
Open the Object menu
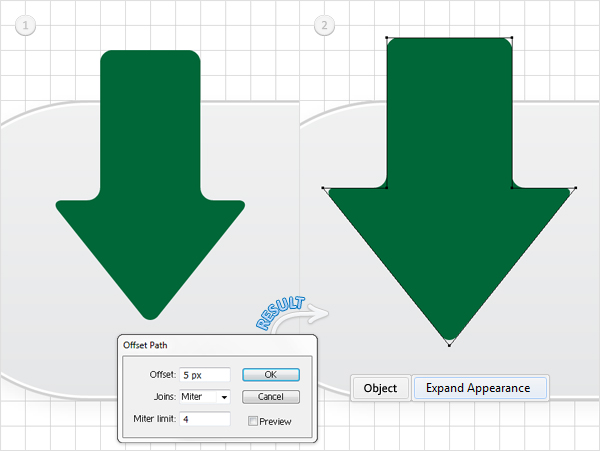(x=380, y=388)
